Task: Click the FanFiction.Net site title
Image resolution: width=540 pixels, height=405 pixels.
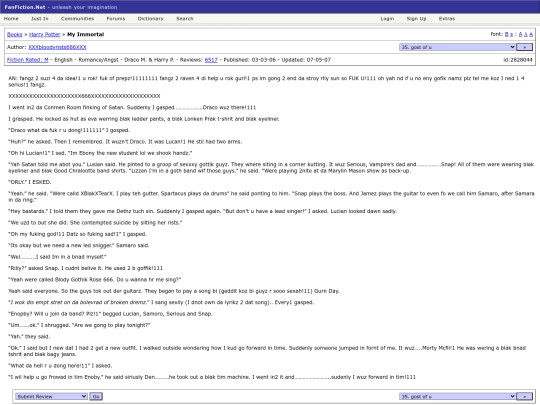Action: point(24,7)
